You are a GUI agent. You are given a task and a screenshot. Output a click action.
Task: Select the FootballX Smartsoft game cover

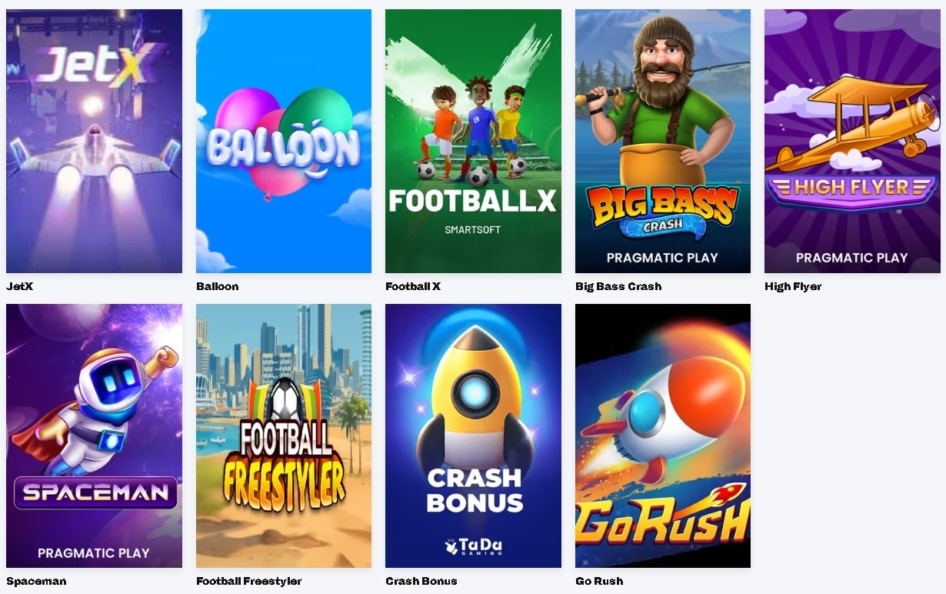[473, 141]
